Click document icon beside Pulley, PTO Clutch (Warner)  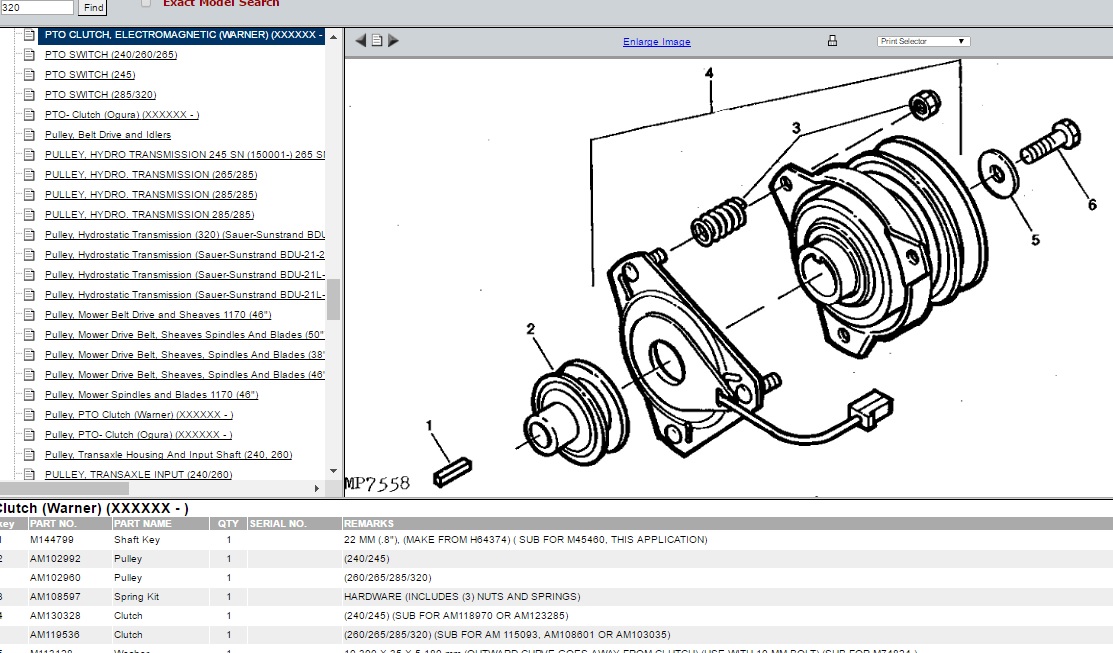29,415
